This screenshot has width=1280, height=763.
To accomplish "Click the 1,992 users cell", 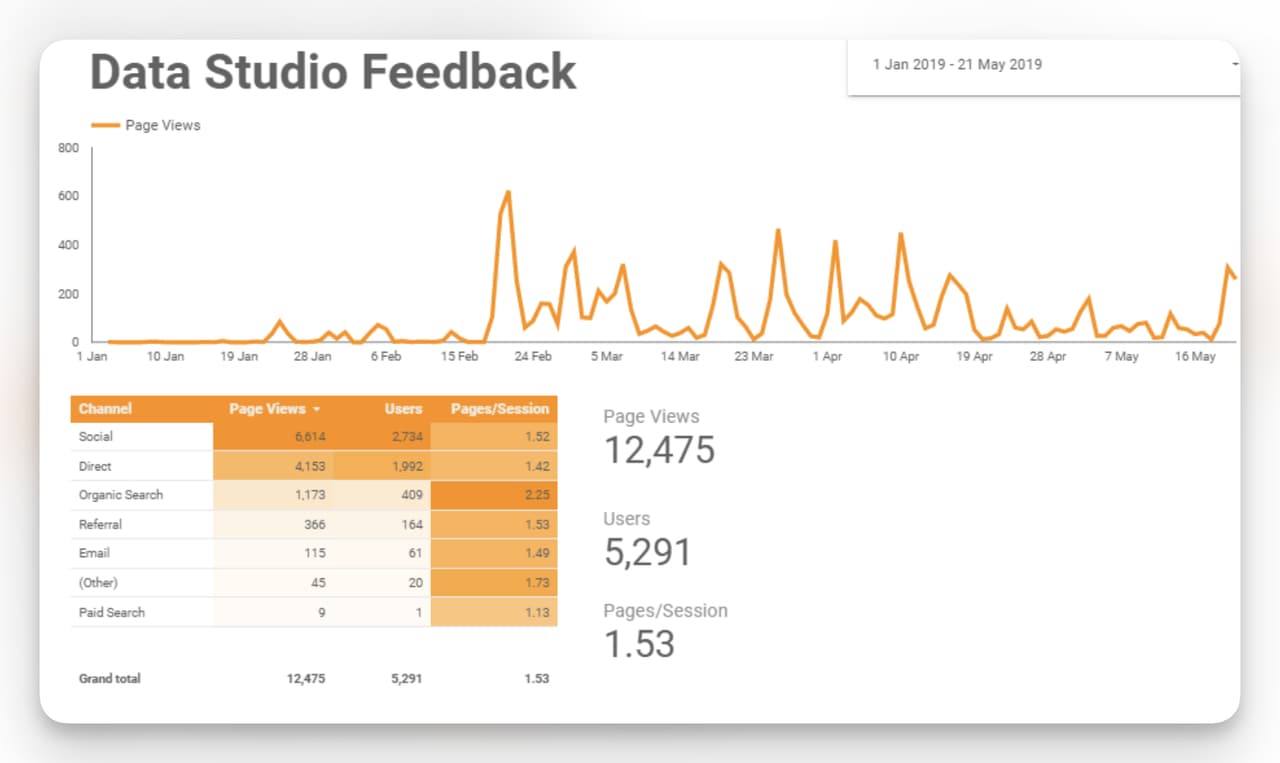I will (382, 466).
